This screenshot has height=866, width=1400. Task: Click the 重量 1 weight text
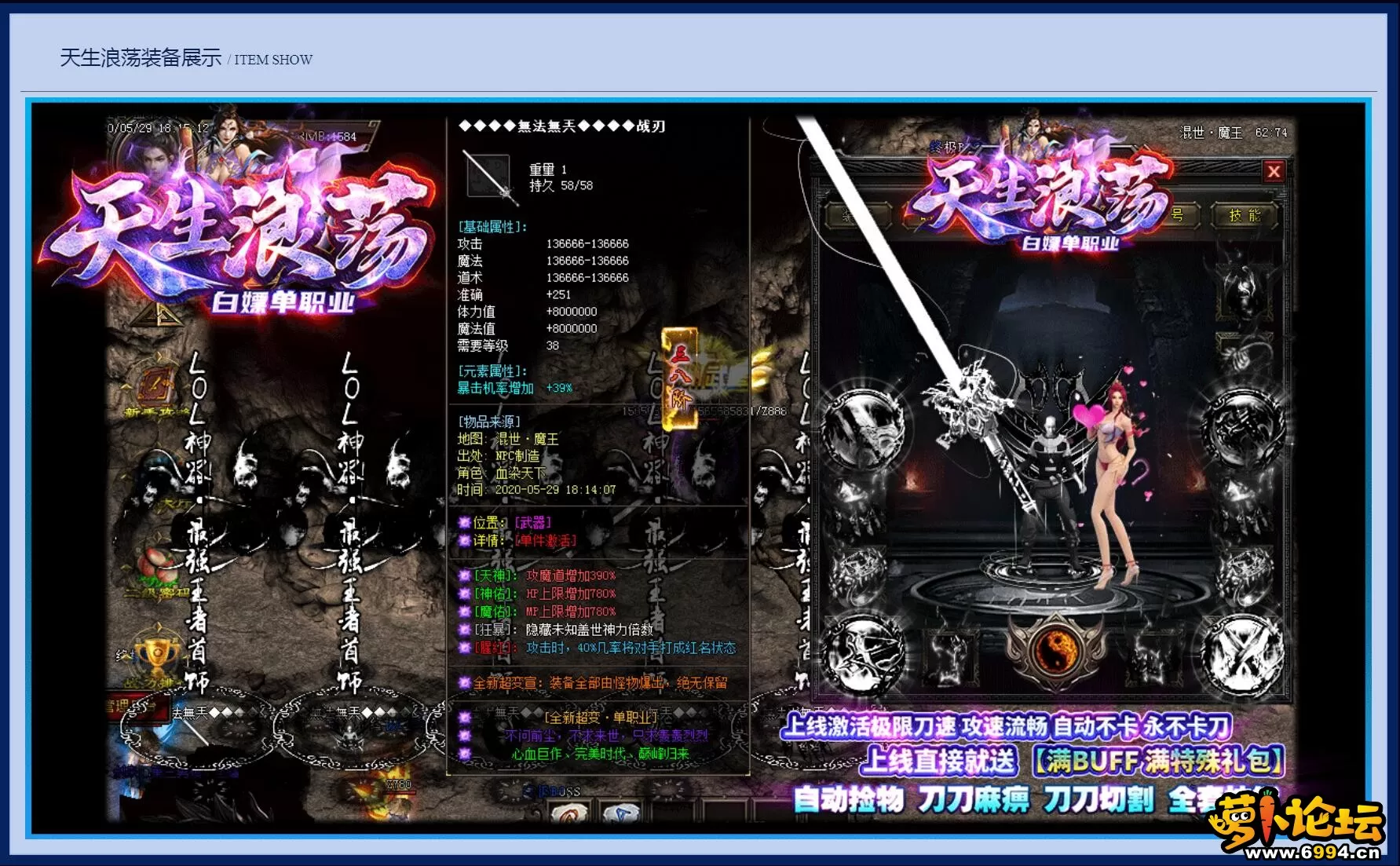pyautogui.click(x=547, y=170)
